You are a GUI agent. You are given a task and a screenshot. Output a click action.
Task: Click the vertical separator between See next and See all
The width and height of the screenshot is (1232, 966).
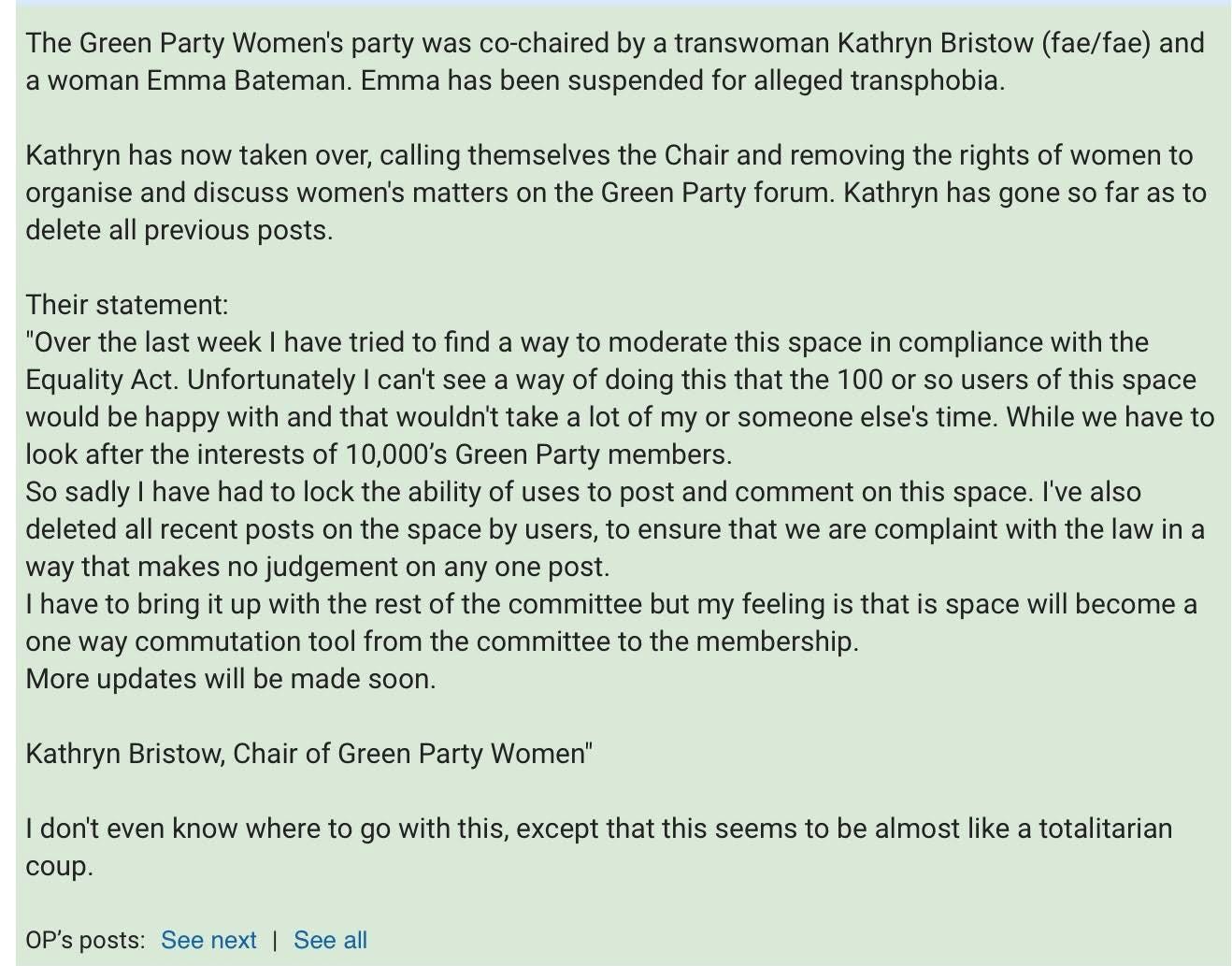[275, 940]
